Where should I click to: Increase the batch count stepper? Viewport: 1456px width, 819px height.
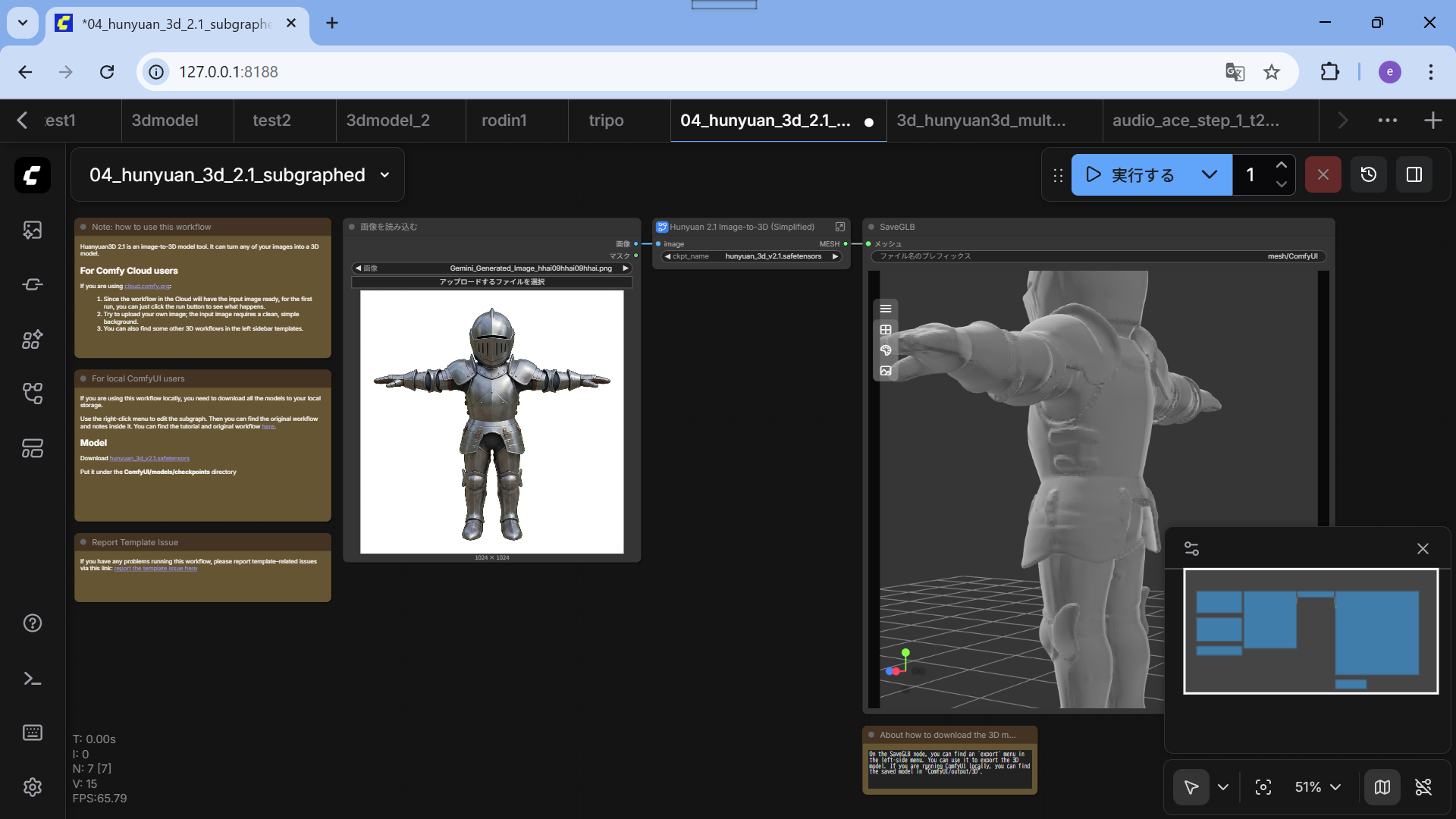pos(1281,165)
